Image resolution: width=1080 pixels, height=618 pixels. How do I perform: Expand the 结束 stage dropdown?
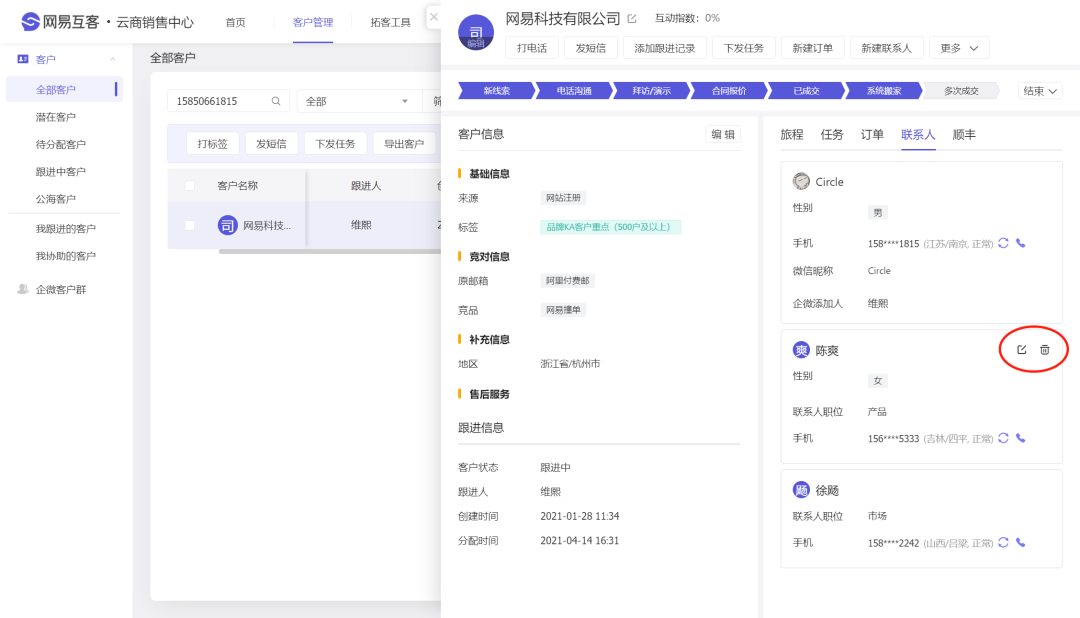click(1040, 91)
